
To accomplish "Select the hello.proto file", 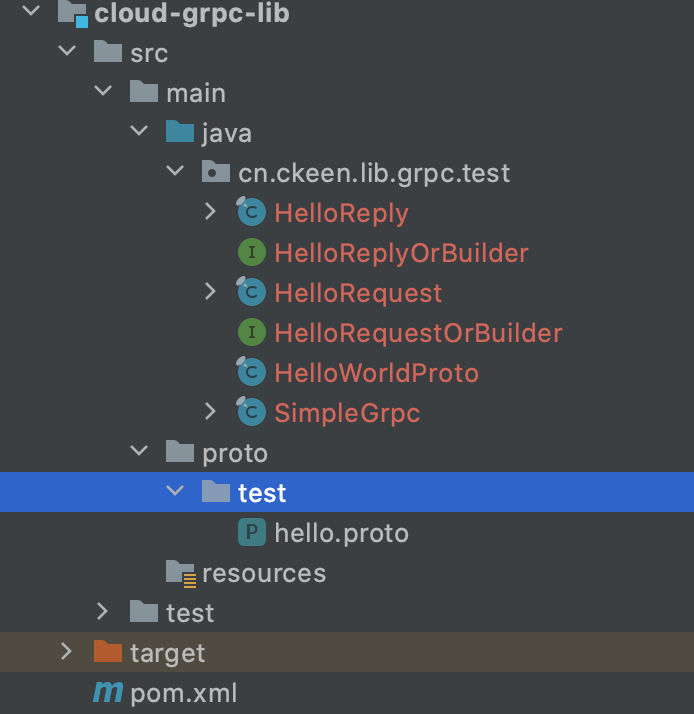I will pos(342,533).
